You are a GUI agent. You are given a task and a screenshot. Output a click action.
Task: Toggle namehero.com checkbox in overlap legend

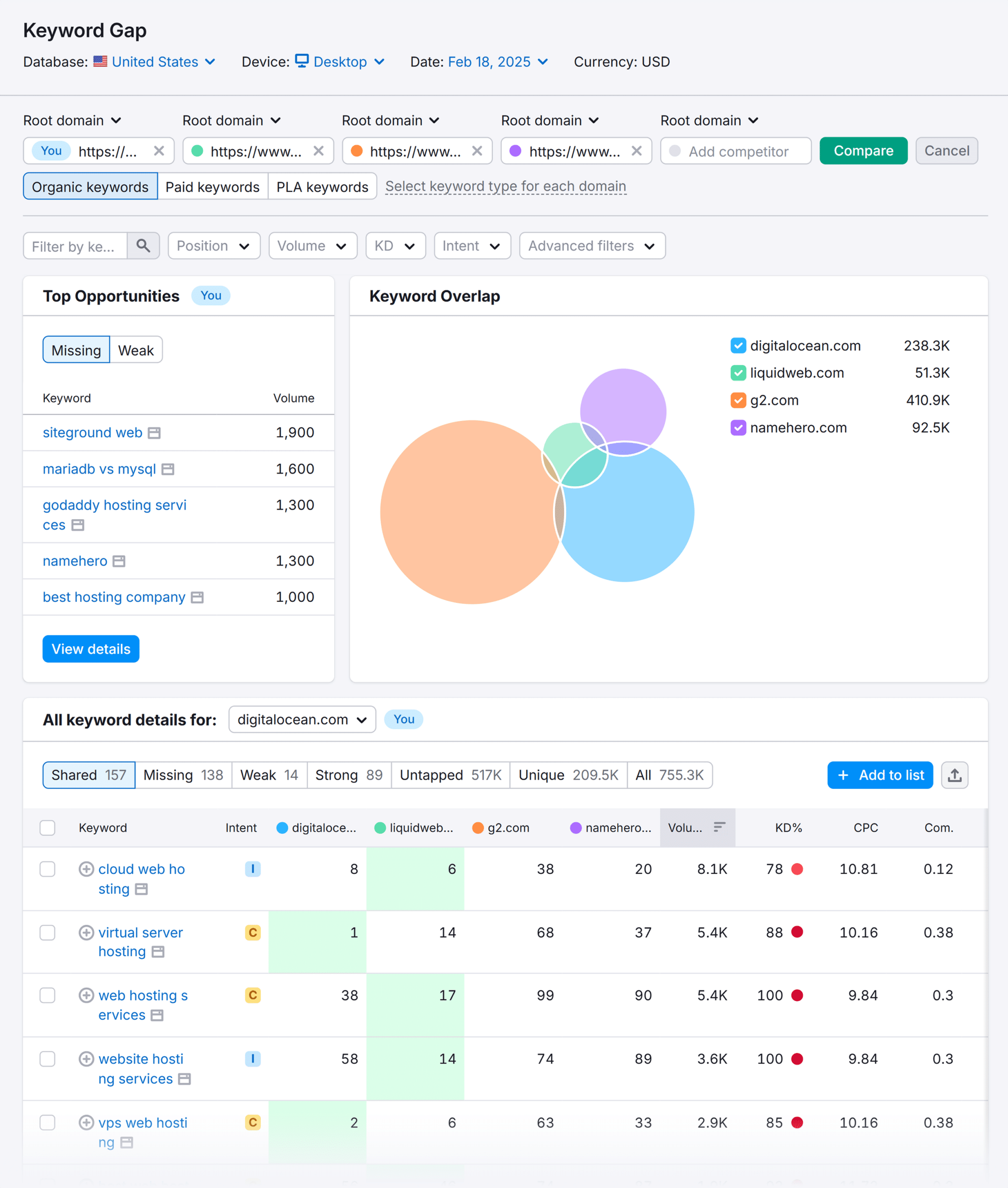pos(738,428)
